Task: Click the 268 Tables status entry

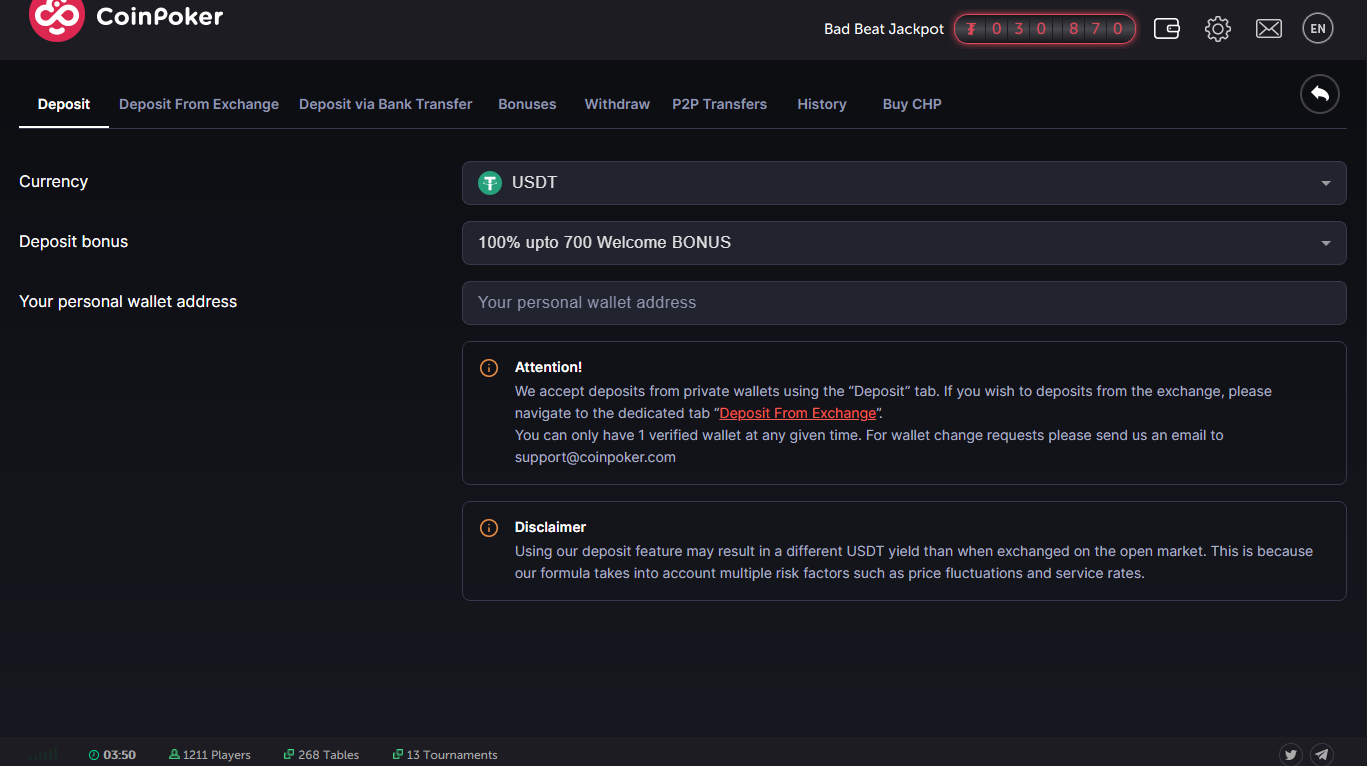Action: click(x=321, y=755)
